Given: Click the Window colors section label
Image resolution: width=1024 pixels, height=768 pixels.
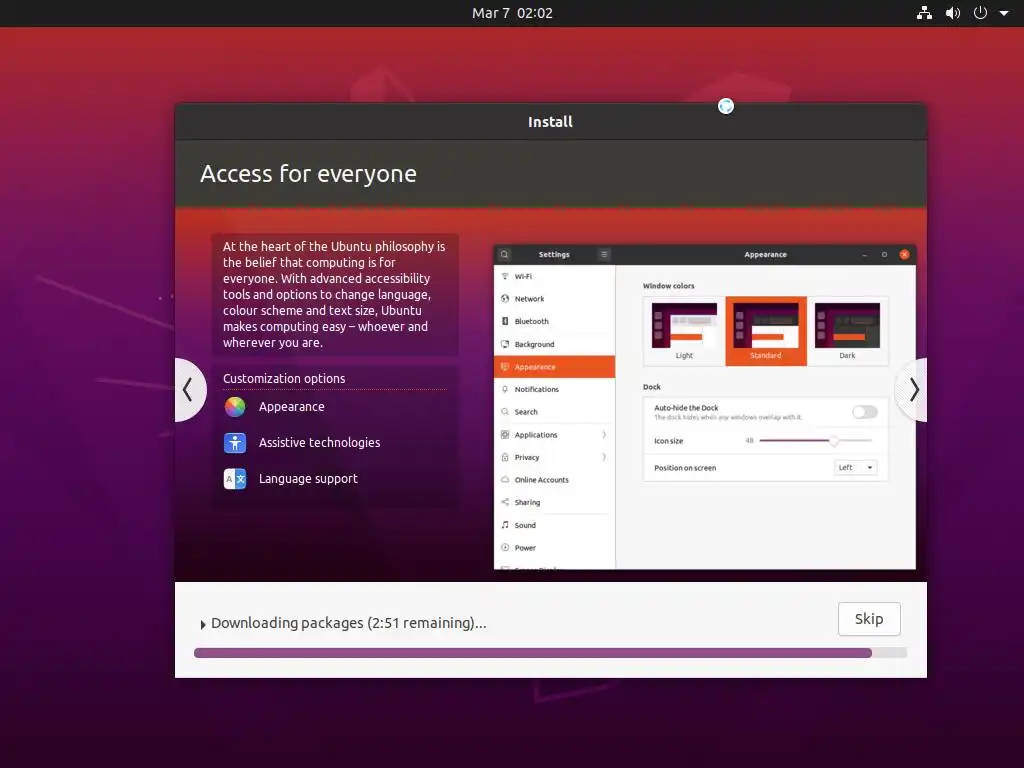Looking at the screenshot, I should click(668, 286).
